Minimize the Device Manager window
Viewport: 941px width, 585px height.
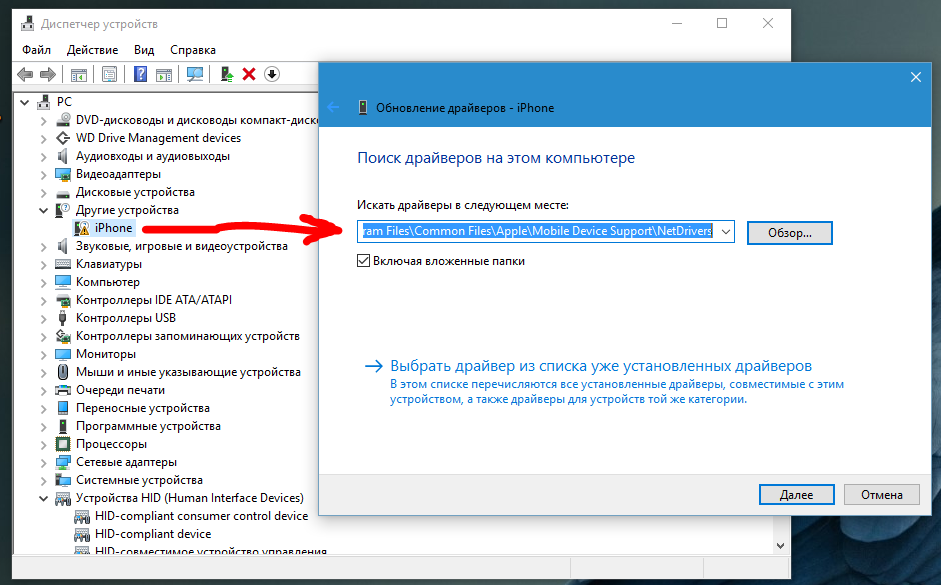point(677,23)
